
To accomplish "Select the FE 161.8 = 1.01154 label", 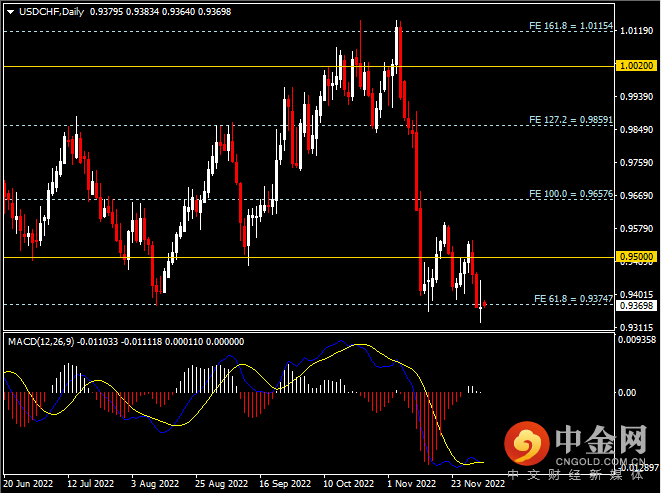I will pyautogui.click(x=570, y=25).
